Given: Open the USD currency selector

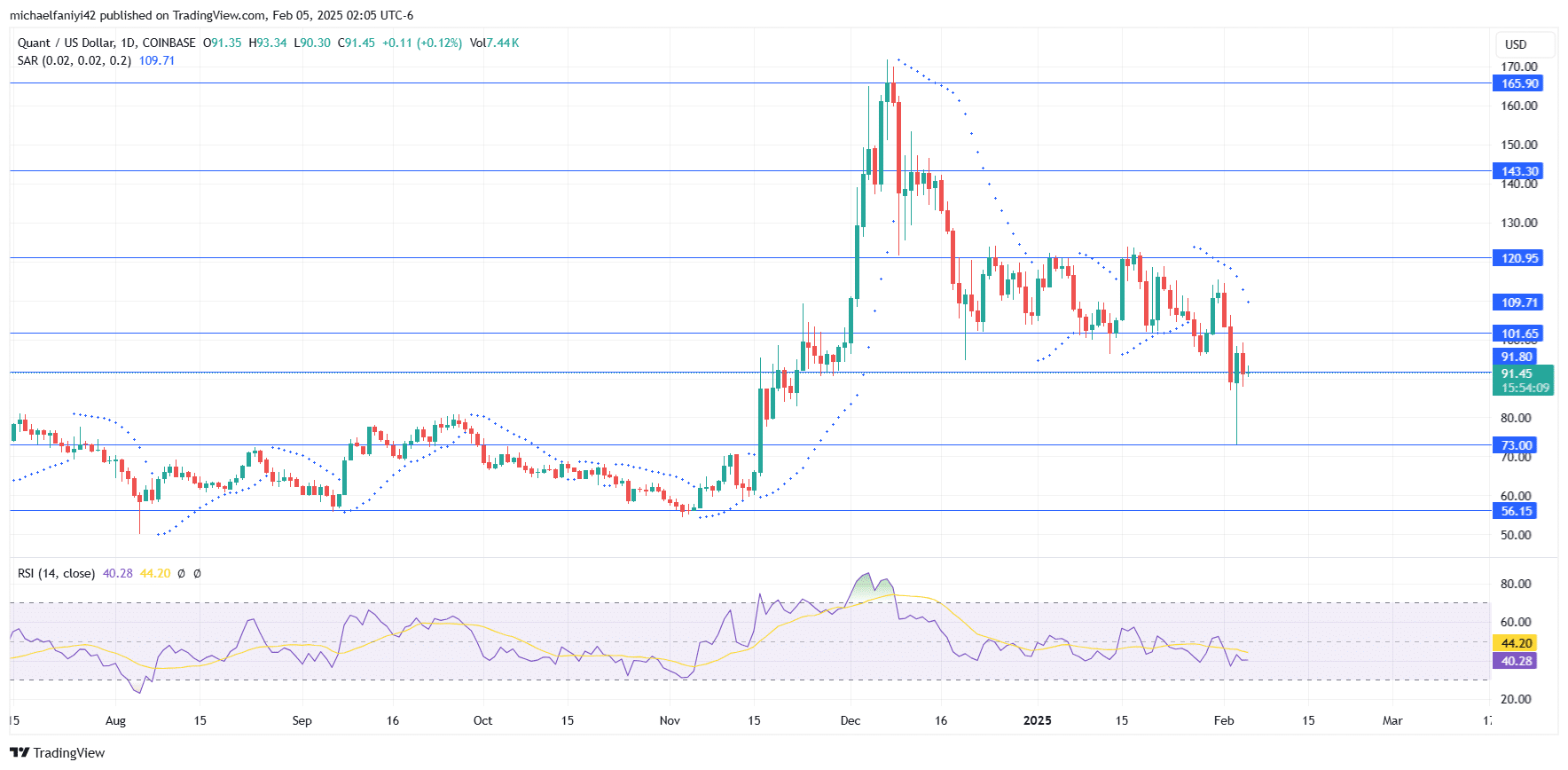Looking at the screenshot, I should click(1525, 44).
